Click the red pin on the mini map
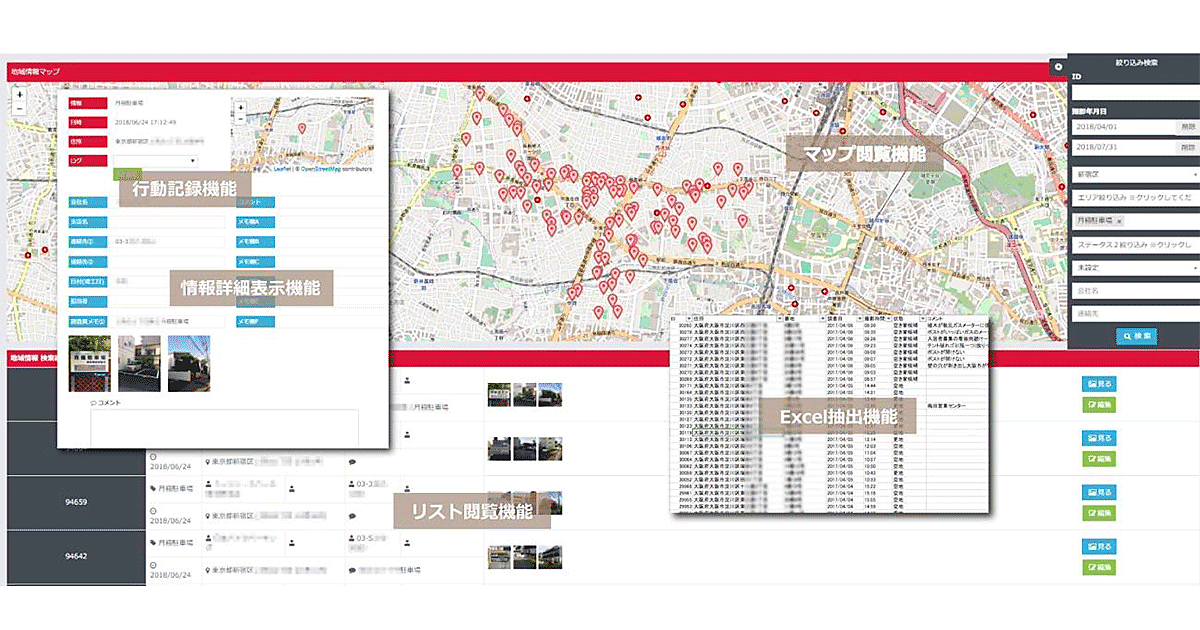The width and height of the screenshot is (1200, 630). pos(301,127)
